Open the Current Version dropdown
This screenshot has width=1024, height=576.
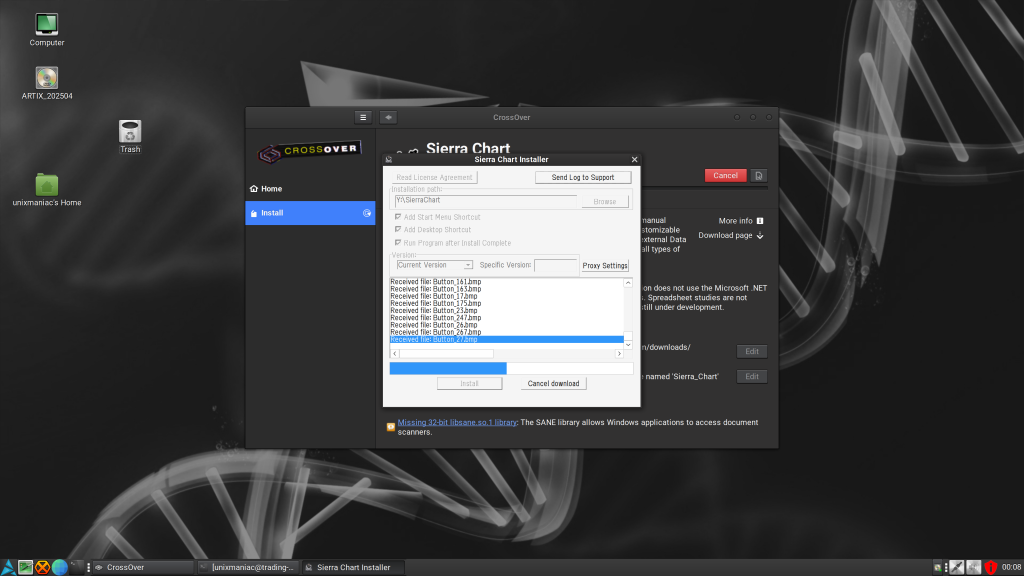point(432,264)
